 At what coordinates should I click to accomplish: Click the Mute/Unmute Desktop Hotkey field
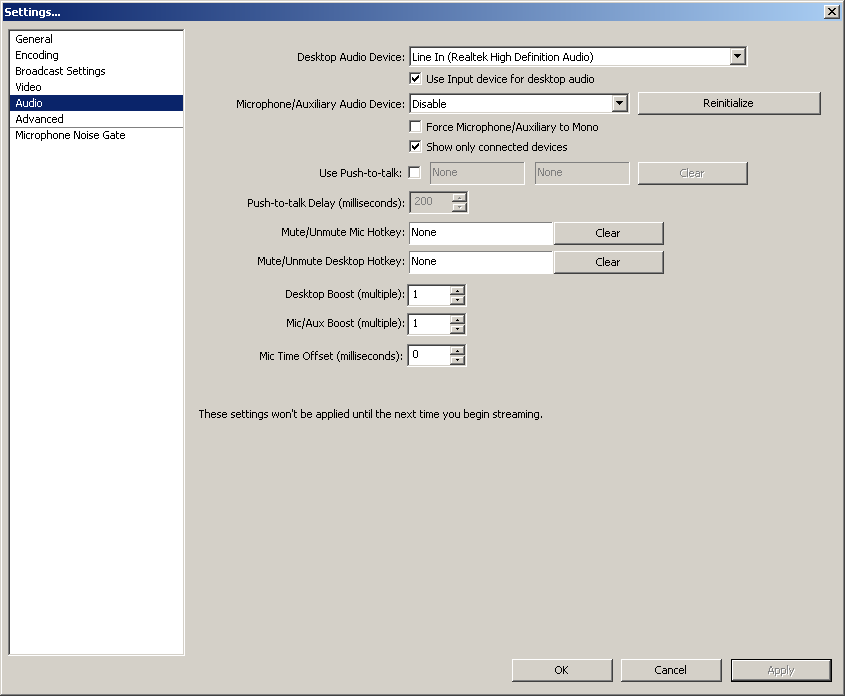tap(480, 262)
